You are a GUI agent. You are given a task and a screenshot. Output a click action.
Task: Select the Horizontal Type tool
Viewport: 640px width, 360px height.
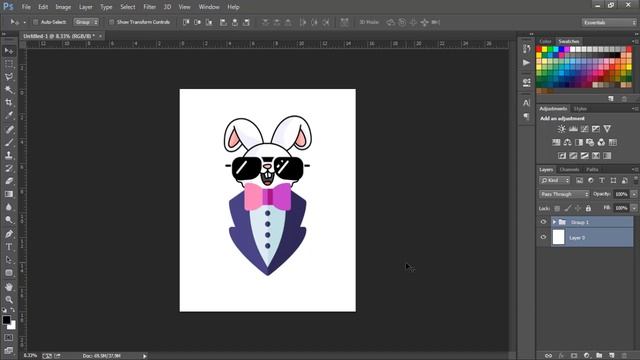click(x=9, y=247)
